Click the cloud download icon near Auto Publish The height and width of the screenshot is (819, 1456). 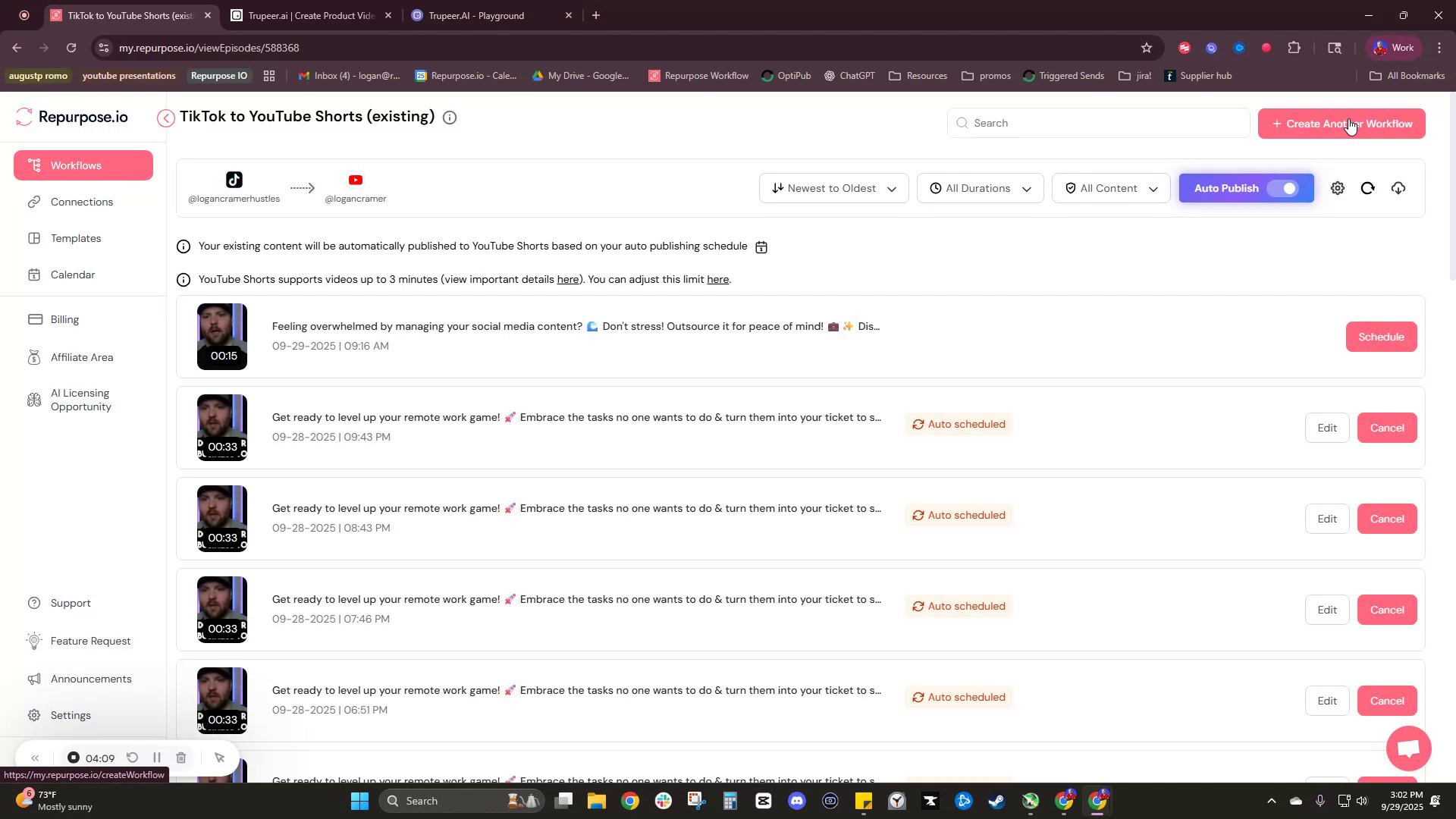point(1398,188)
